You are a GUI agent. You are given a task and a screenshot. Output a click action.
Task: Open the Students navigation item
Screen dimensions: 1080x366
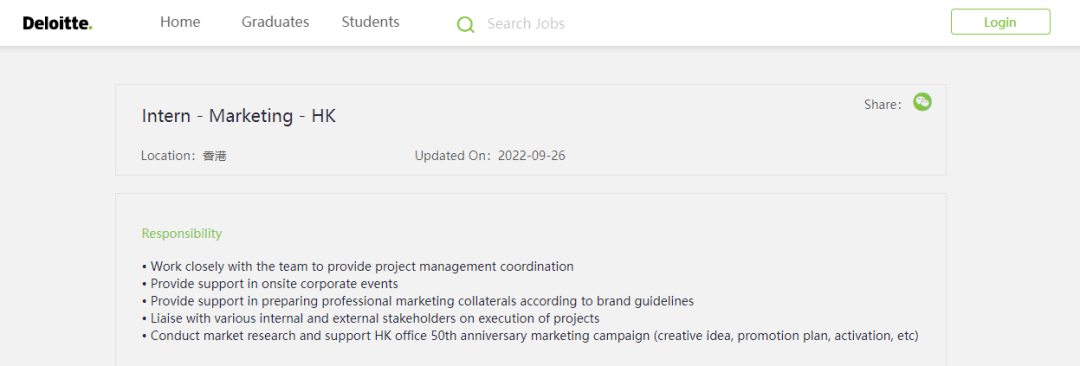pos(371,22)
